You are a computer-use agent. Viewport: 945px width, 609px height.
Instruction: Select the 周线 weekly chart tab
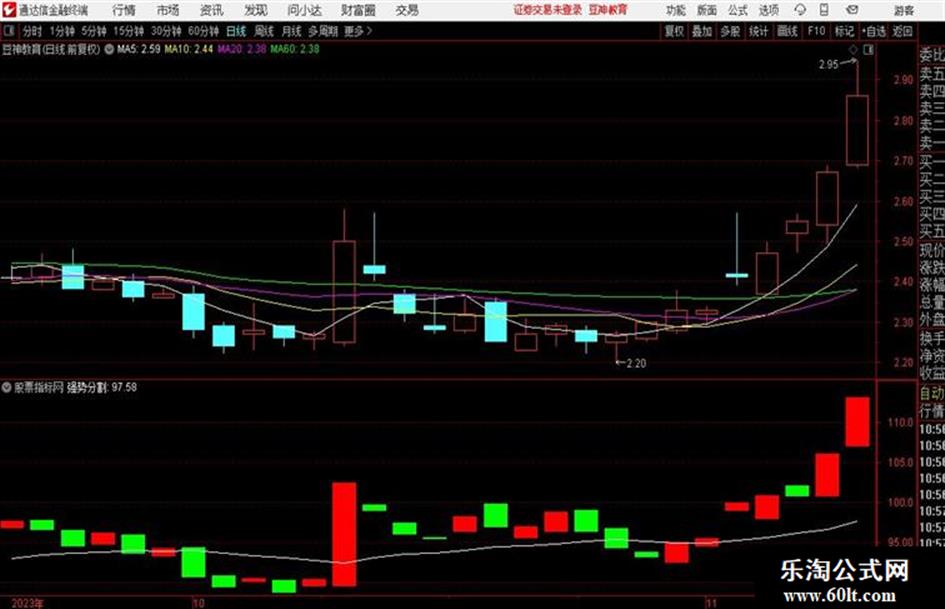pyautogui.click(x=264, y=31)
